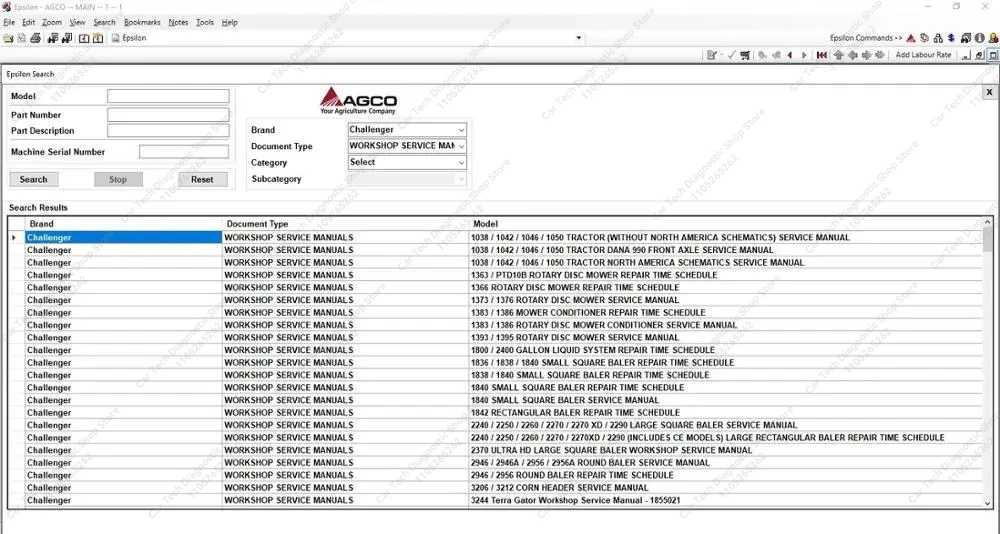Click the checkmark toolbar icon

point(731,56)
